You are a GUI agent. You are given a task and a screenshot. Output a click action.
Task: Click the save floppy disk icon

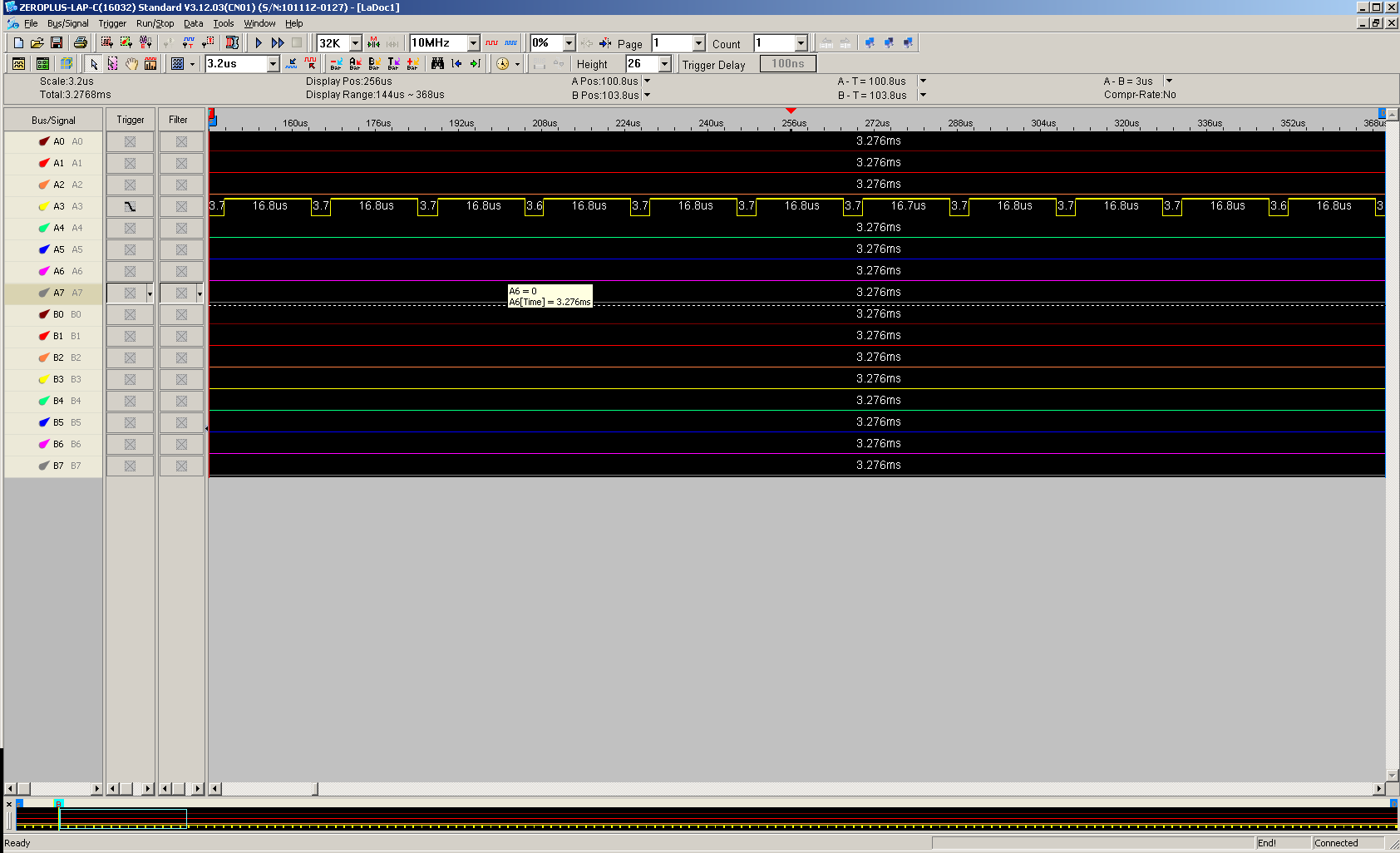point(57,43)
